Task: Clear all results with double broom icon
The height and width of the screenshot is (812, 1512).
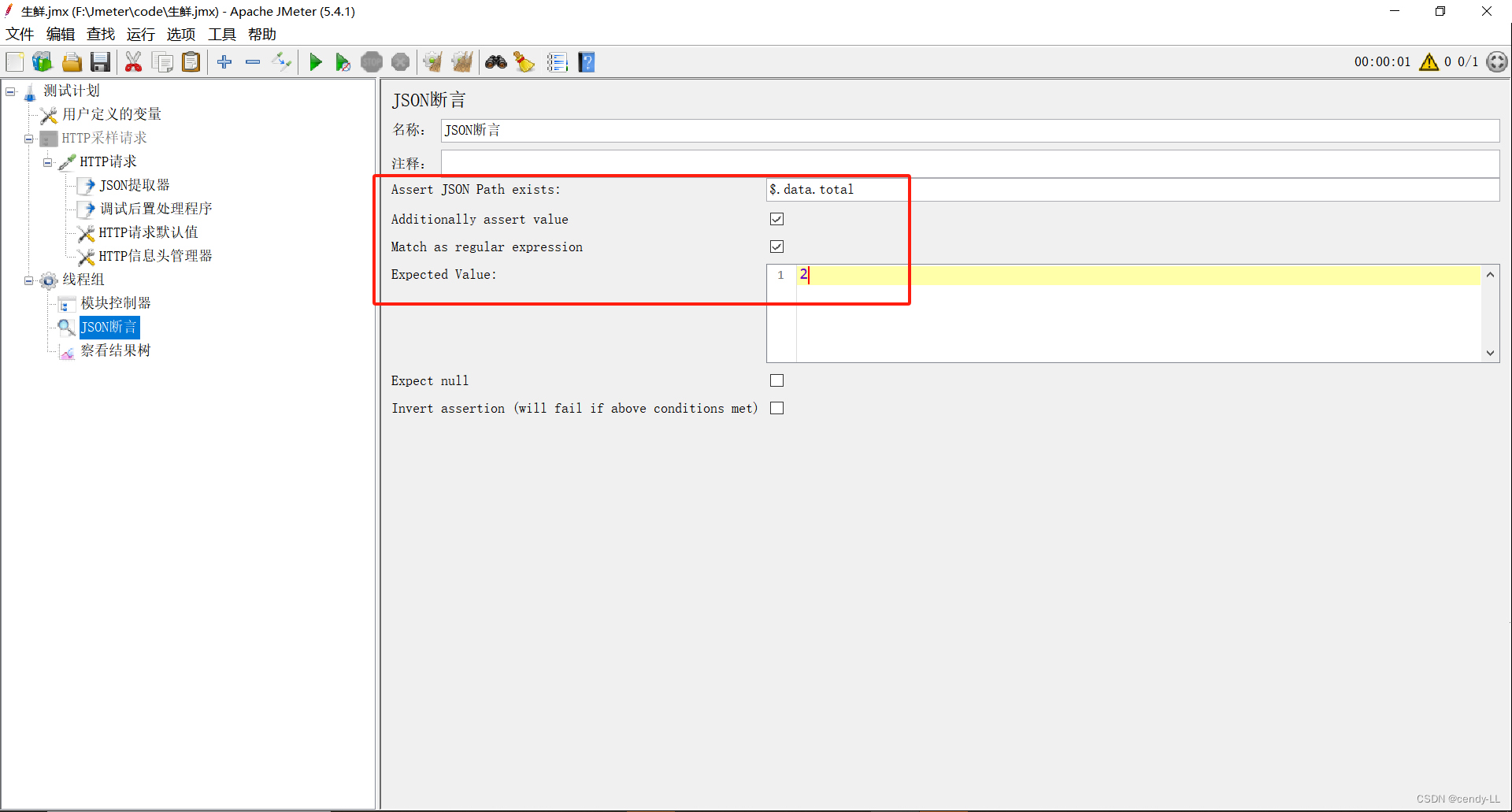Action: [x=462, y=62]
